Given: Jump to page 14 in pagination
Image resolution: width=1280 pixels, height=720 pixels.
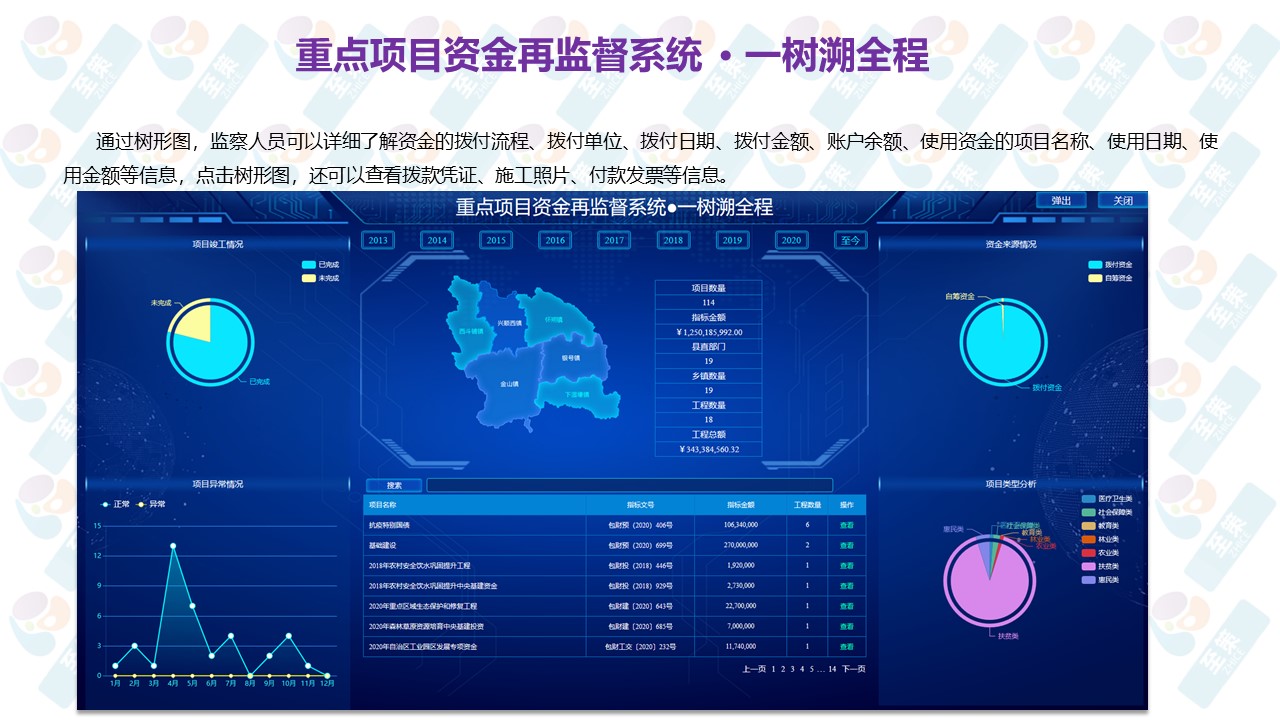Looking at the screenshot, I should point(831,668).
